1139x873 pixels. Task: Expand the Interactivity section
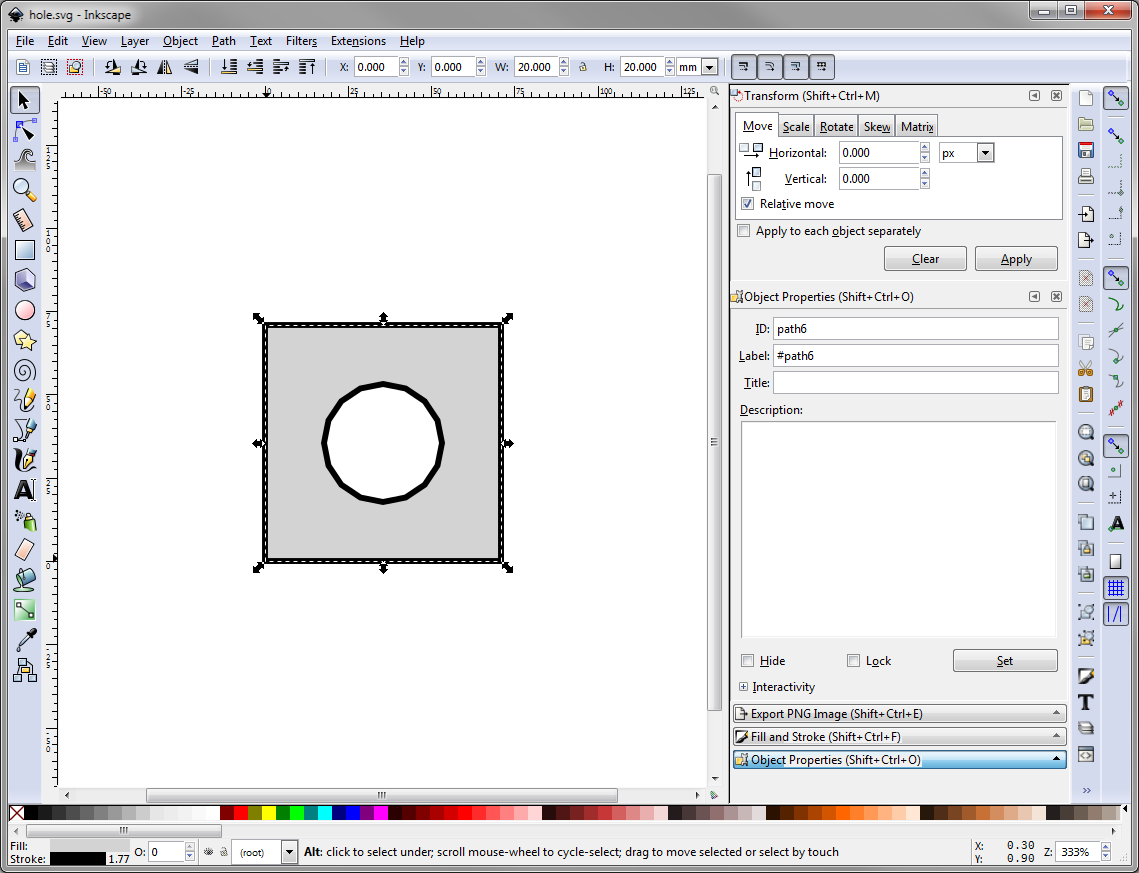tap(743, 687)
